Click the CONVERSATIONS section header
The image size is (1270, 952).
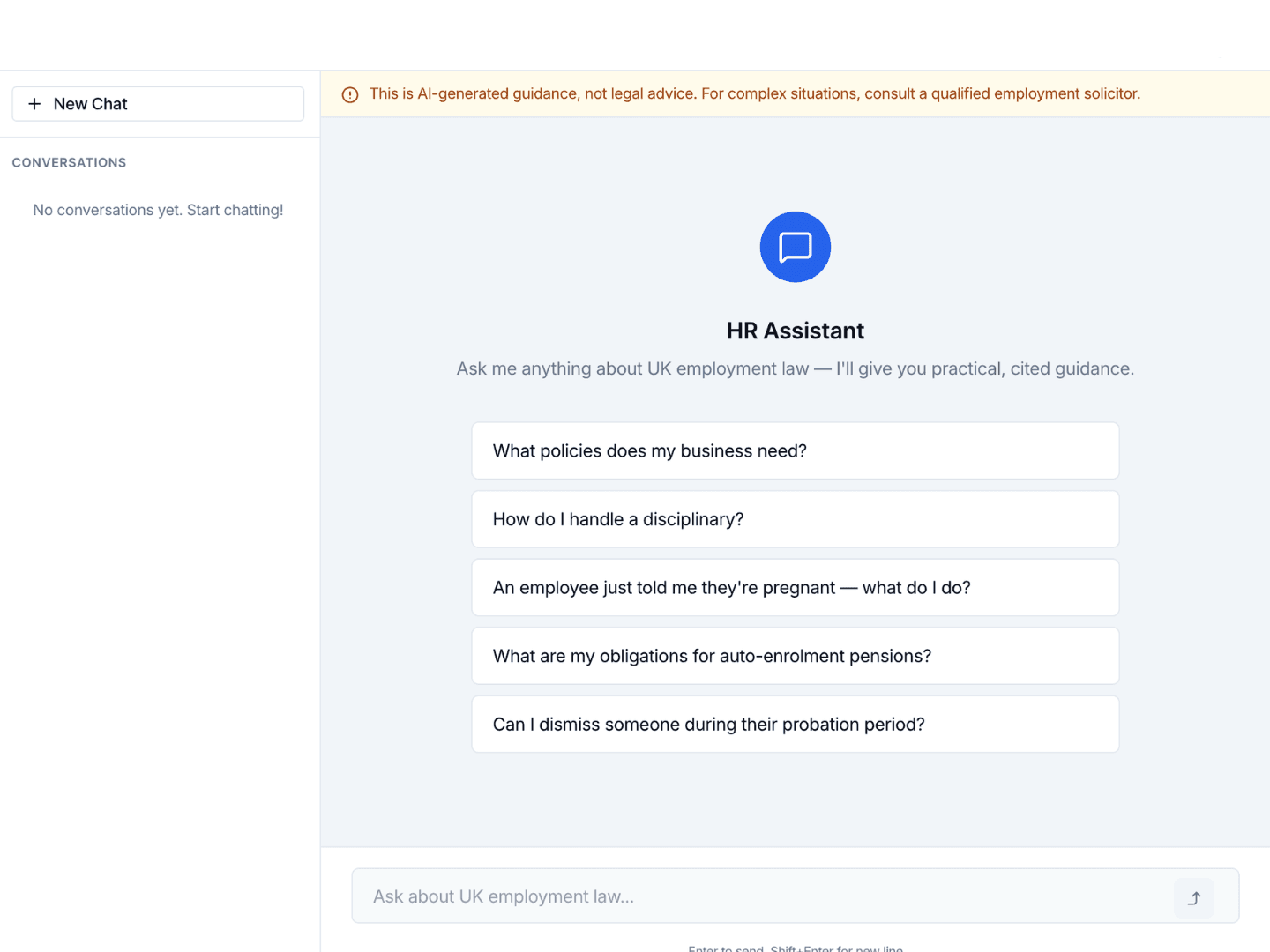pos(69,162)
